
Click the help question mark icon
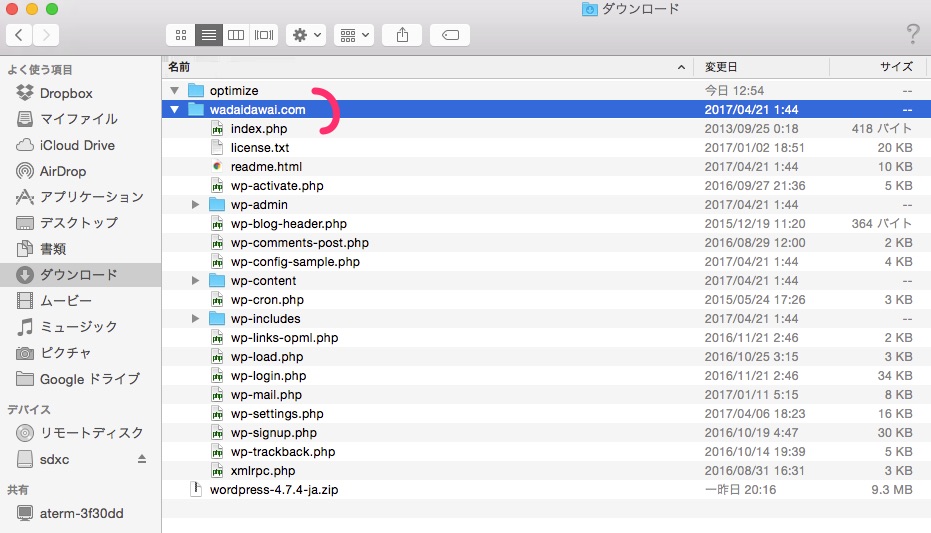coord(913,34)
